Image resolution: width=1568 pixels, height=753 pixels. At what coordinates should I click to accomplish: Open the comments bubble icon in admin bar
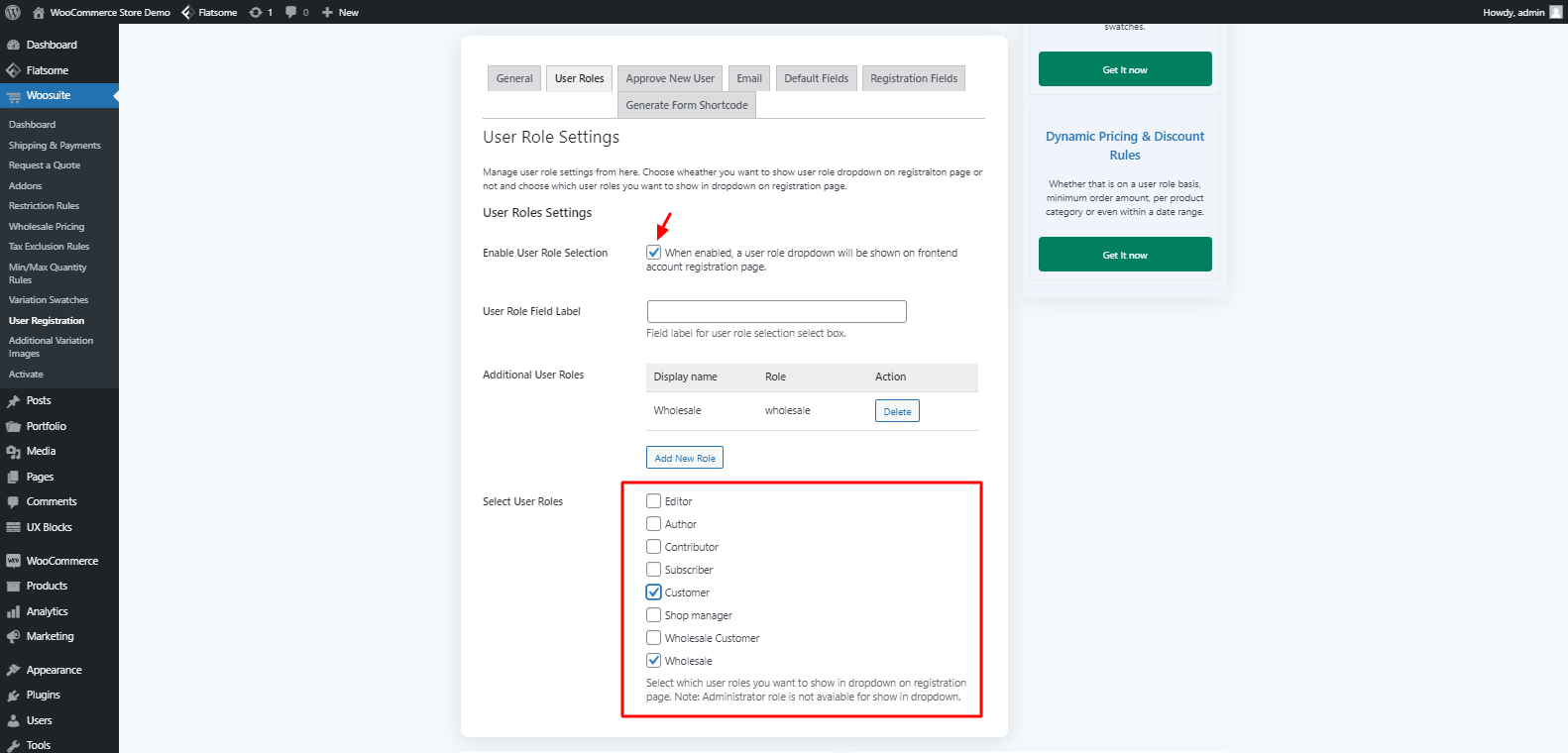(x=291, y=12)
